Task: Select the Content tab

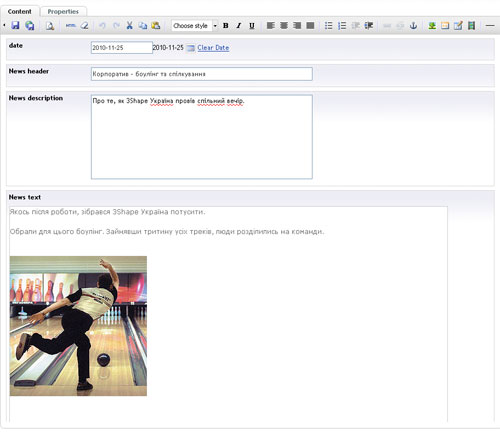Action: [x=20, y=12]
